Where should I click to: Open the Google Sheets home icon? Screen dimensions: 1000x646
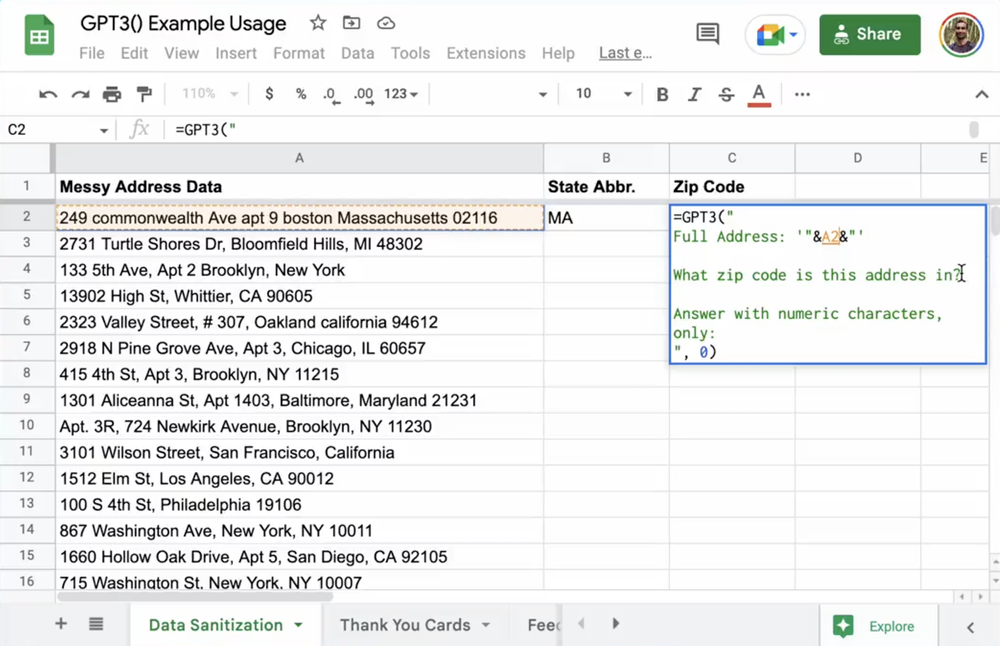39,36
